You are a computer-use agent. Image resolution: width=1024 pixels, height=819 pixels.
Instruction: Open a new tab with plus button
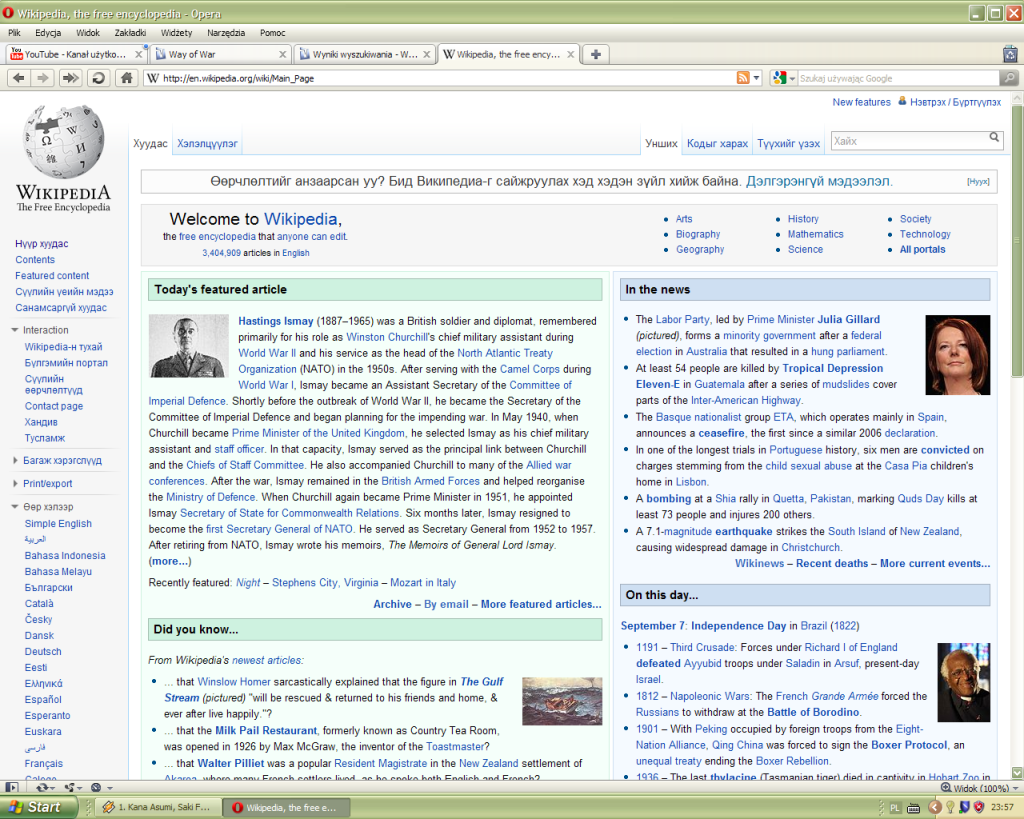[596, 55]
